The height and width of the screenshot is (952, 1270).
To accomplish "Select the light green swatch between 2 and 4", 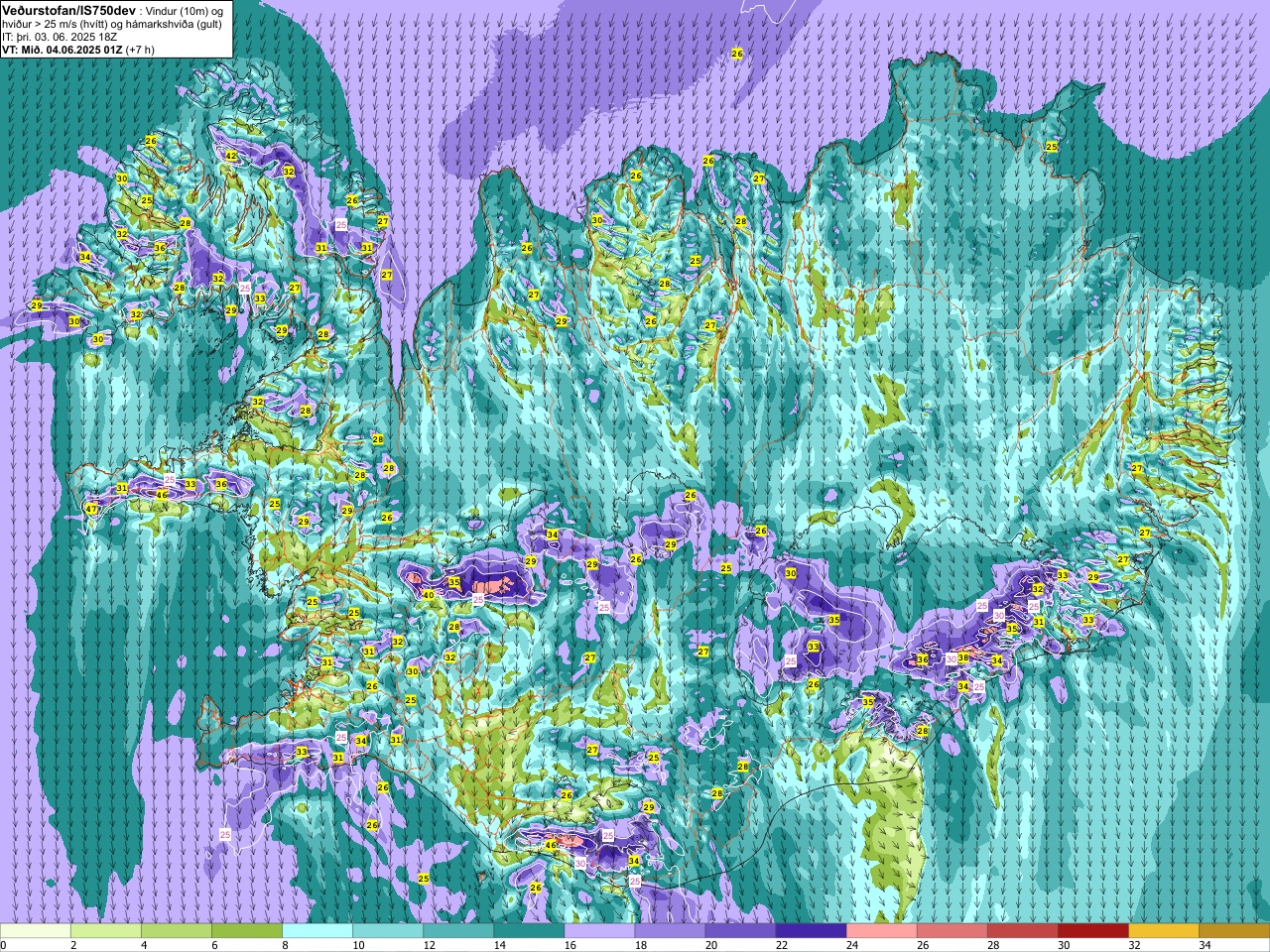I will pos(106,931).
